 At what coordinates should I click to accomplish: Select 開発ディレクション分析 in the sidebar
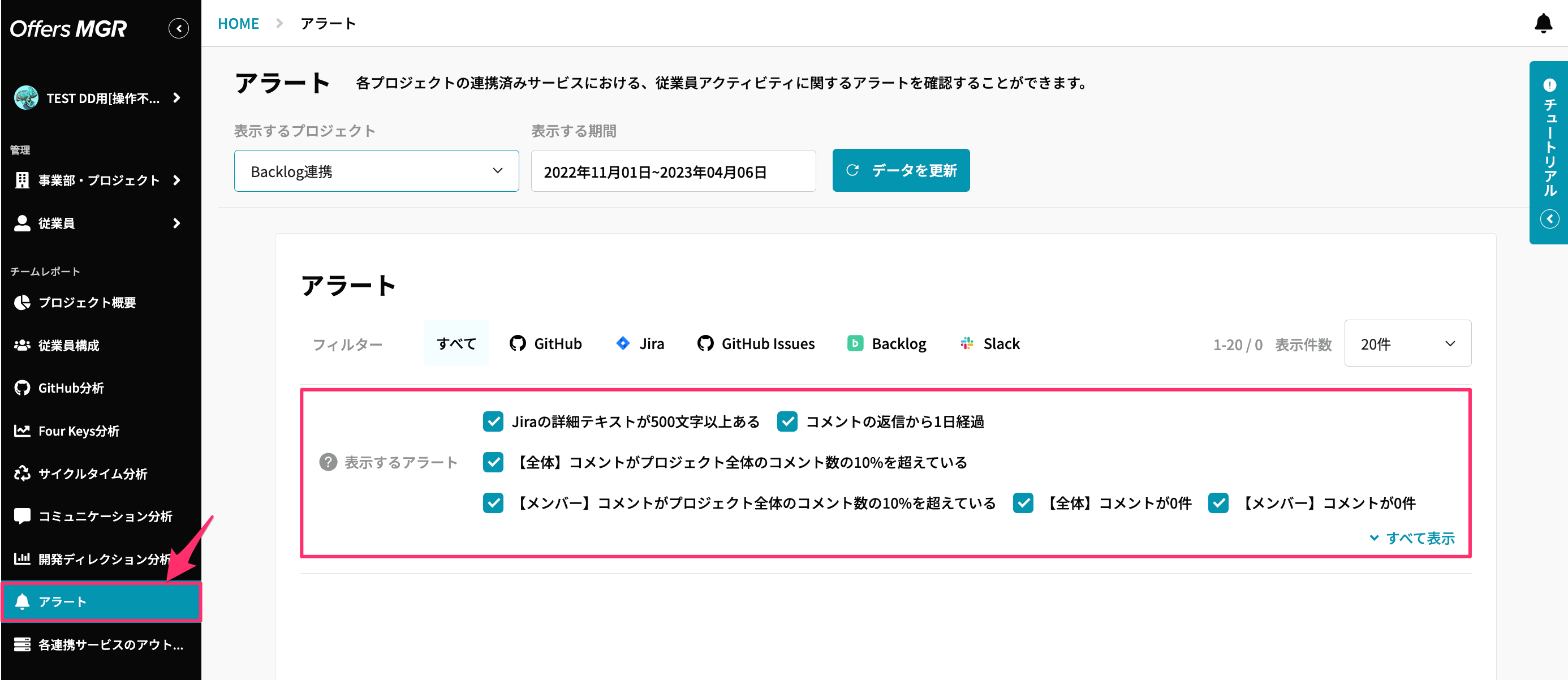coord(104,559)
